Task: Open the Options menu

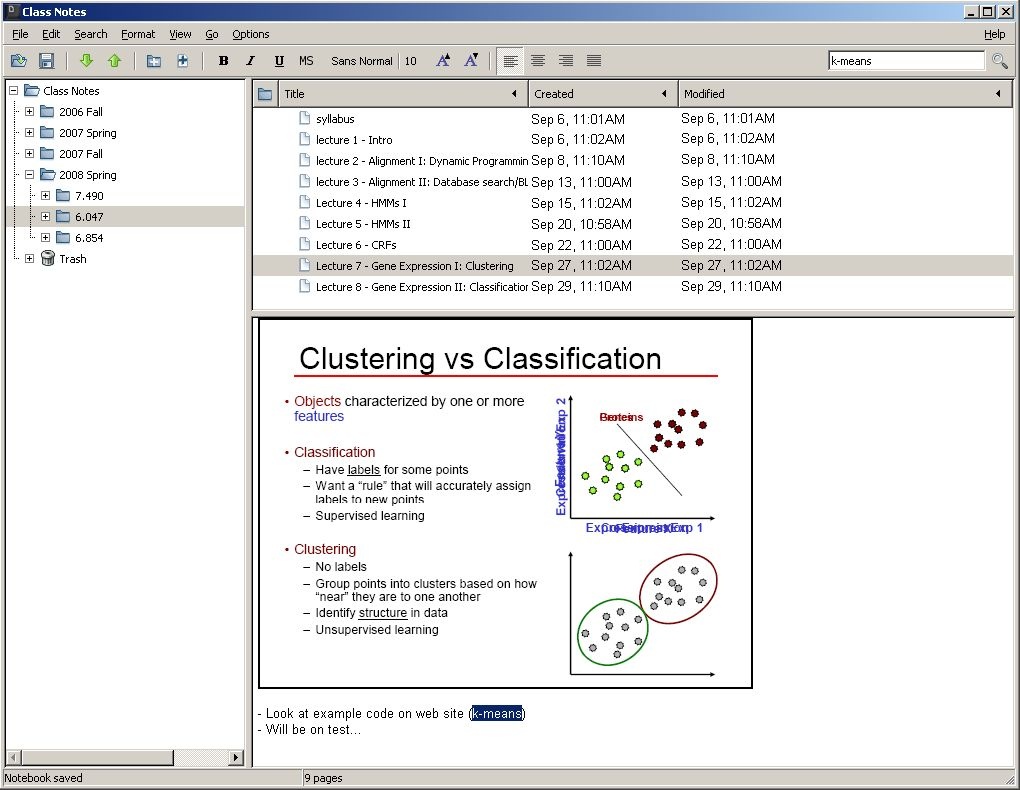Action: (x=250, y=34)
